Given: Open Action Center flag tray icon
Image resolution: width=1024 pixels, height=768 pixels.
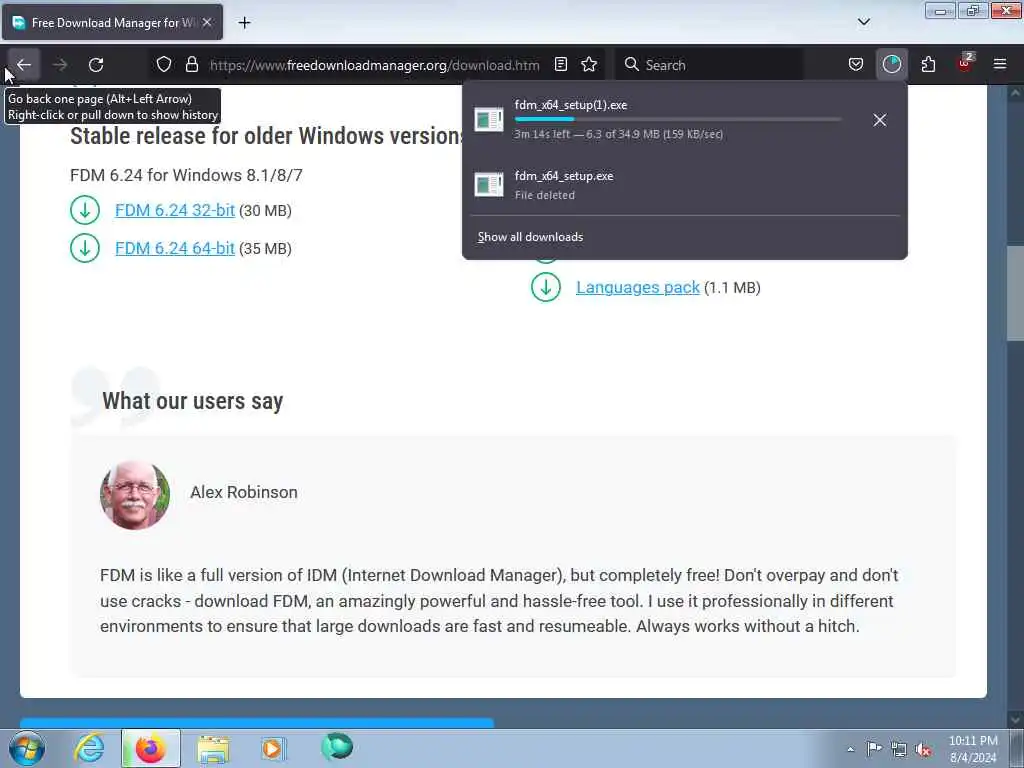Looking at the screenshot, I should coord(874,748).
